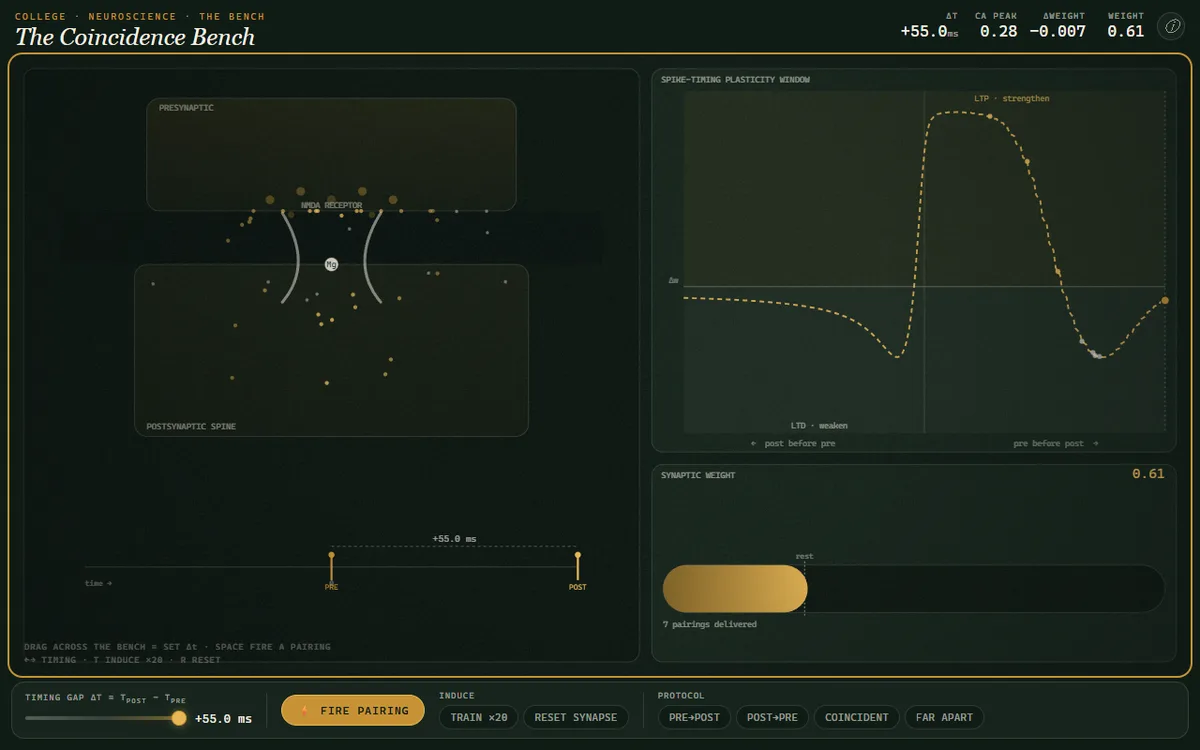Click the PRE spike marker on timeline
Screen dimensions: 1200x750
pos(331,566)
